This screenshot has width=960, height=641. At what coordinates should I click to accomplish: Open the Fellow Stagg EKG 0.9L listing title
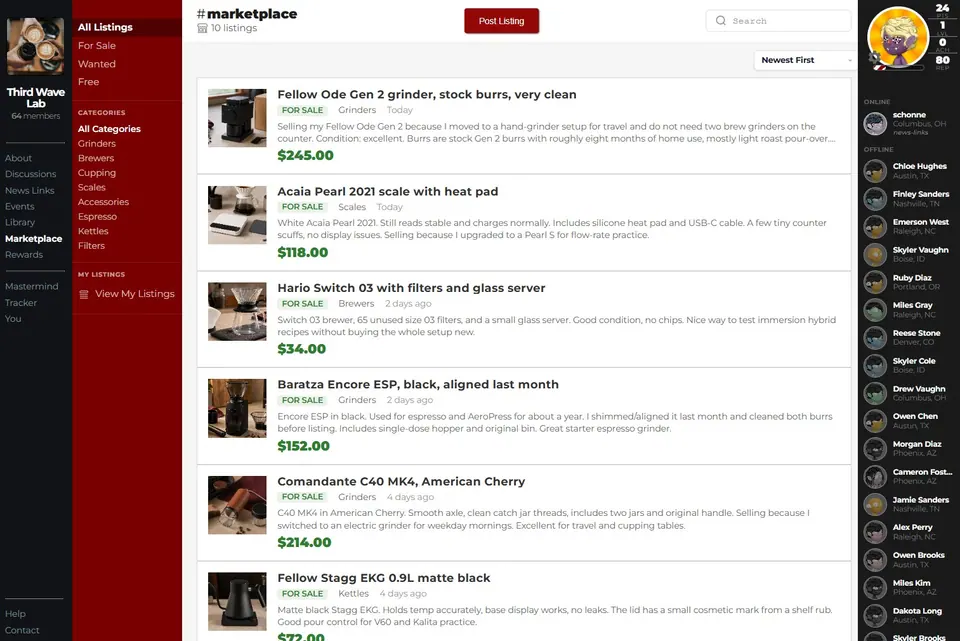(384, 578)
